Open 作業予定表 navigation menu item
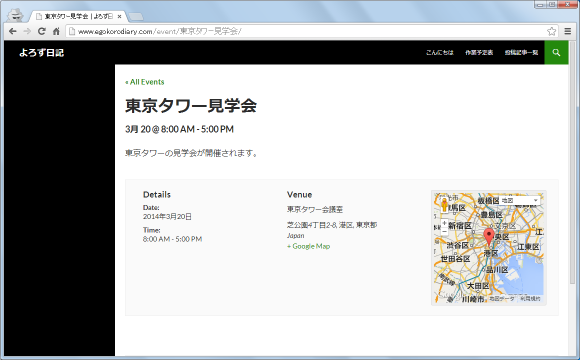 click(x=479, y=53)
